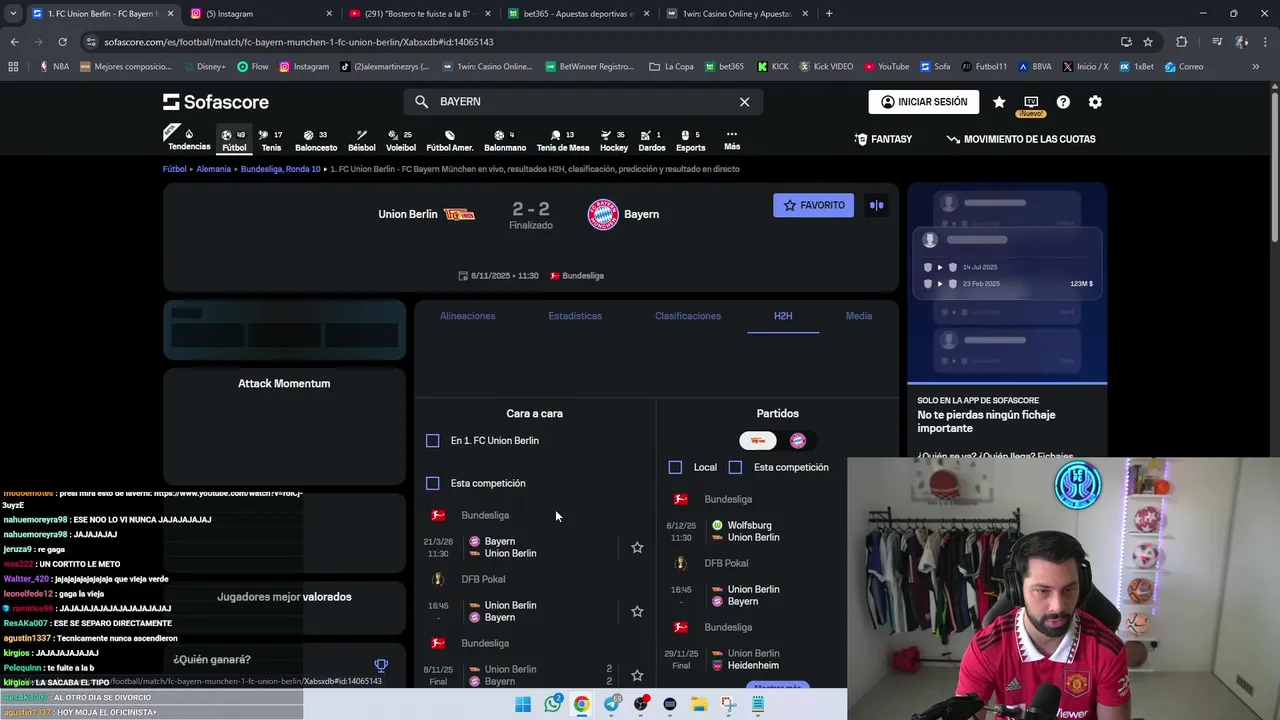Clear the BAYERN search with X icon
Viewport: 1280px width, 720px height.
pyautogui.click(x=744, y=102)
